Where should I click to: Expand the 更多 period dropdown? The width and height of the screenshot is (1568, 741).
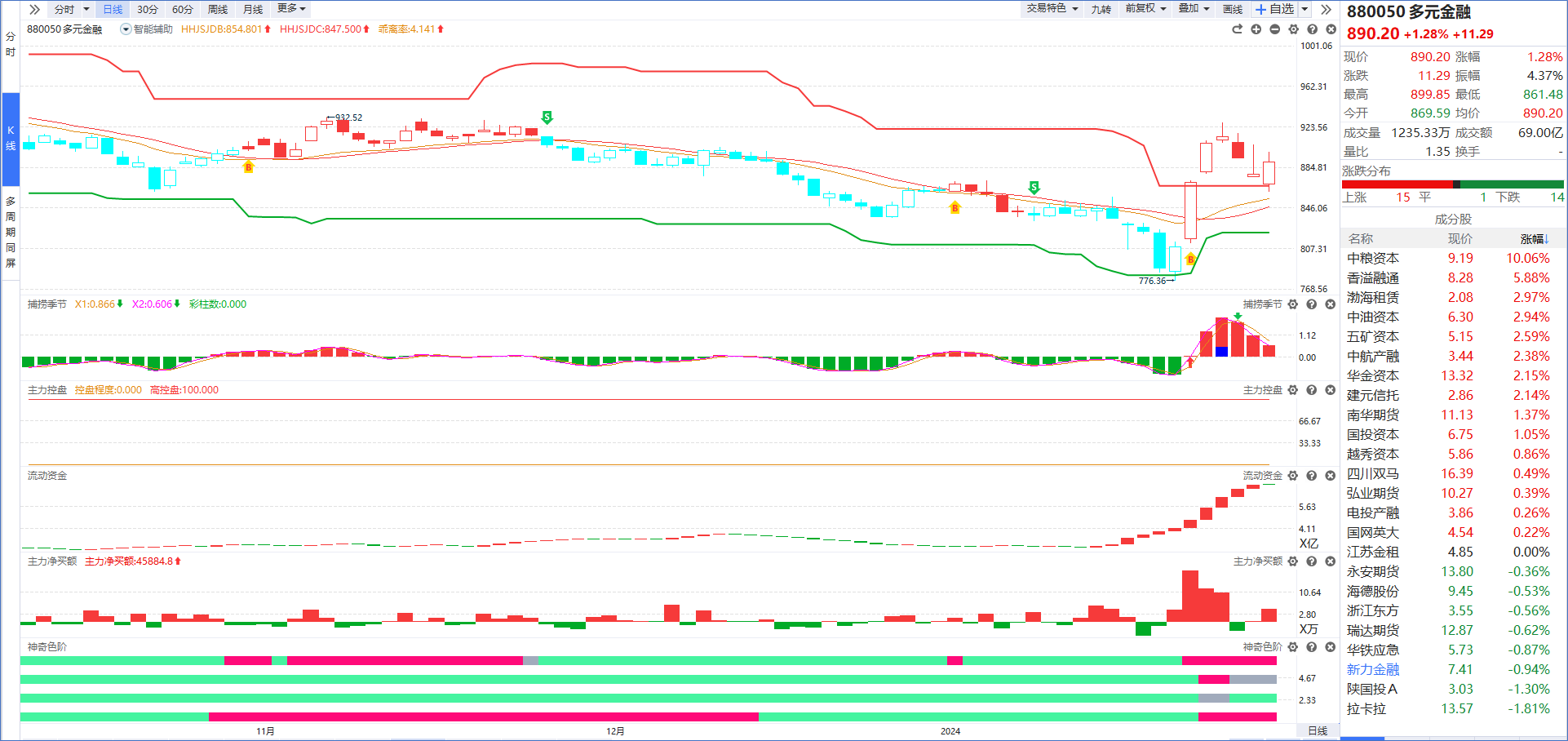tap(291, 8)
